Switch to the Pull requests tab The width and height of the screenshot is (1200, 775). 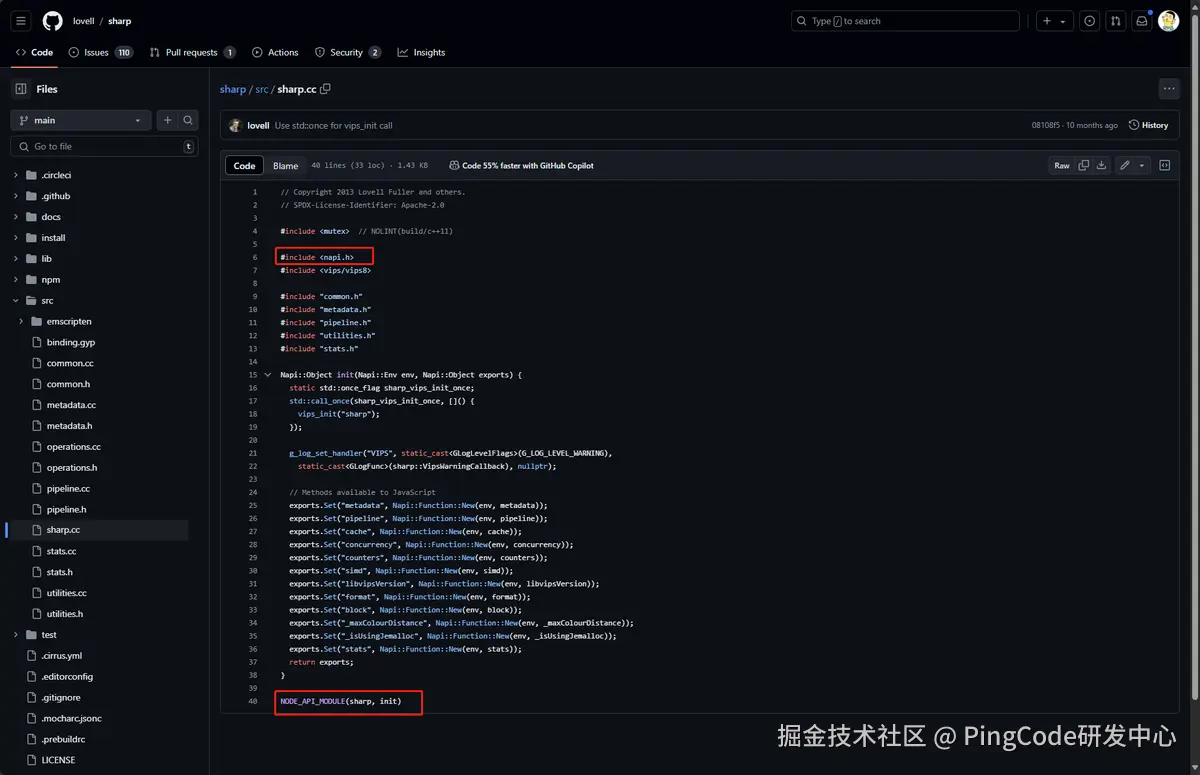(193, 52)
